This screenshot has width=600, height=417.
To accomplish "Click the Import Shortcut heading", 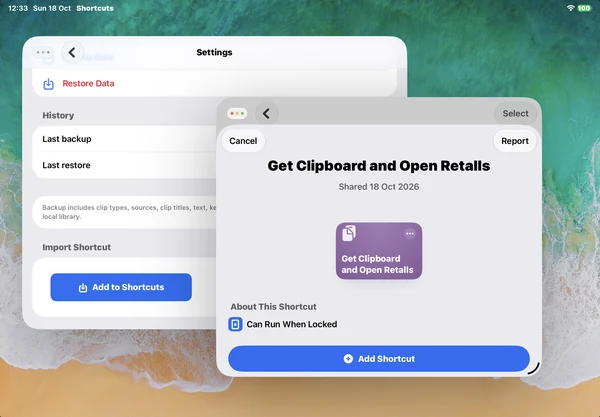I will point(77,247).
